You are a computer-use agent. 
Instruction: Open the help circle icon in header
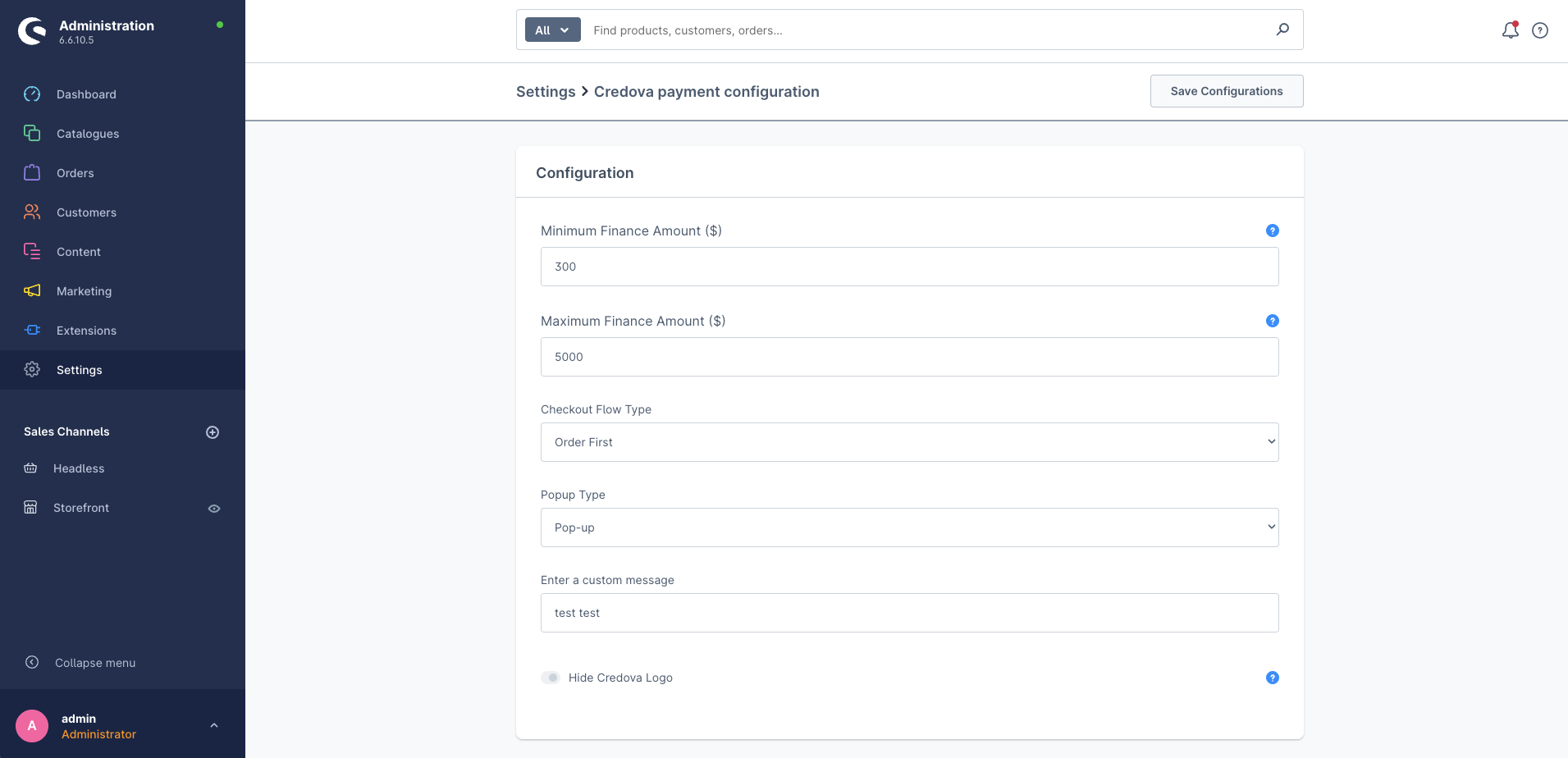point(1540,30)
